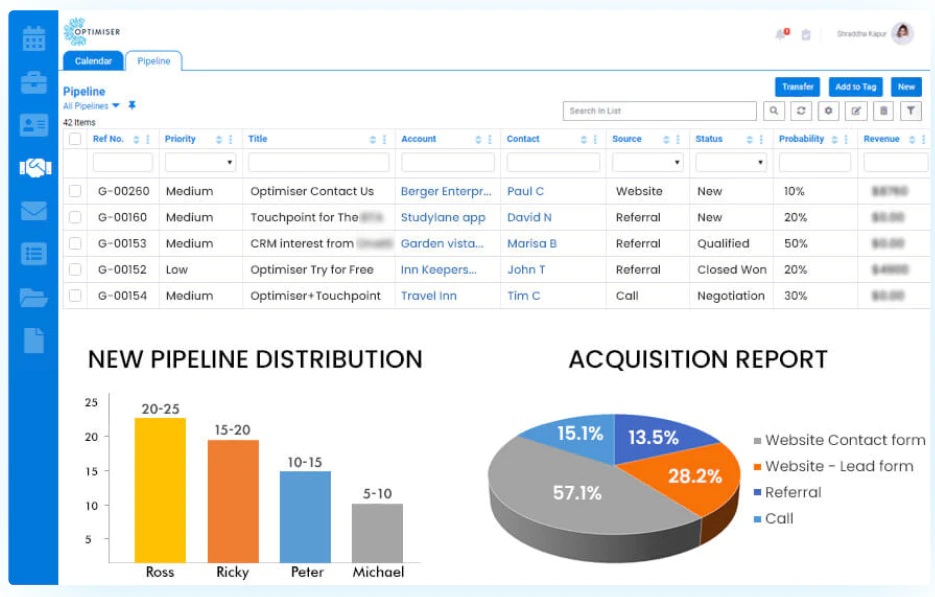This screenshot has height=597, width=935.
Task: Click the Search in List field
Action: tap(660, 111)
